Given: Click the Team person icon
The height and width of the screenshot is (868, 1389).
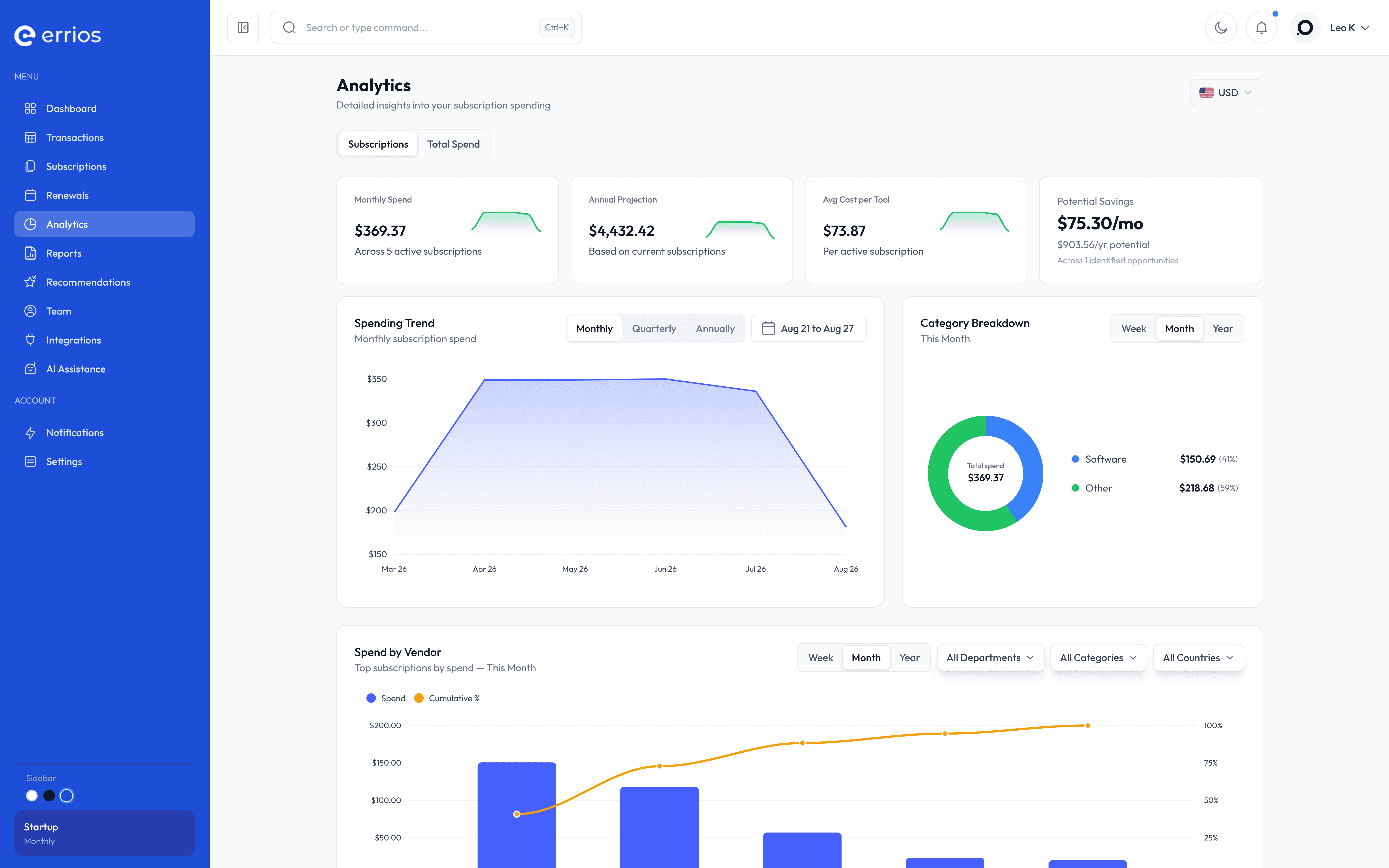Looking at the screenshot, I should (x=30, y=311).
